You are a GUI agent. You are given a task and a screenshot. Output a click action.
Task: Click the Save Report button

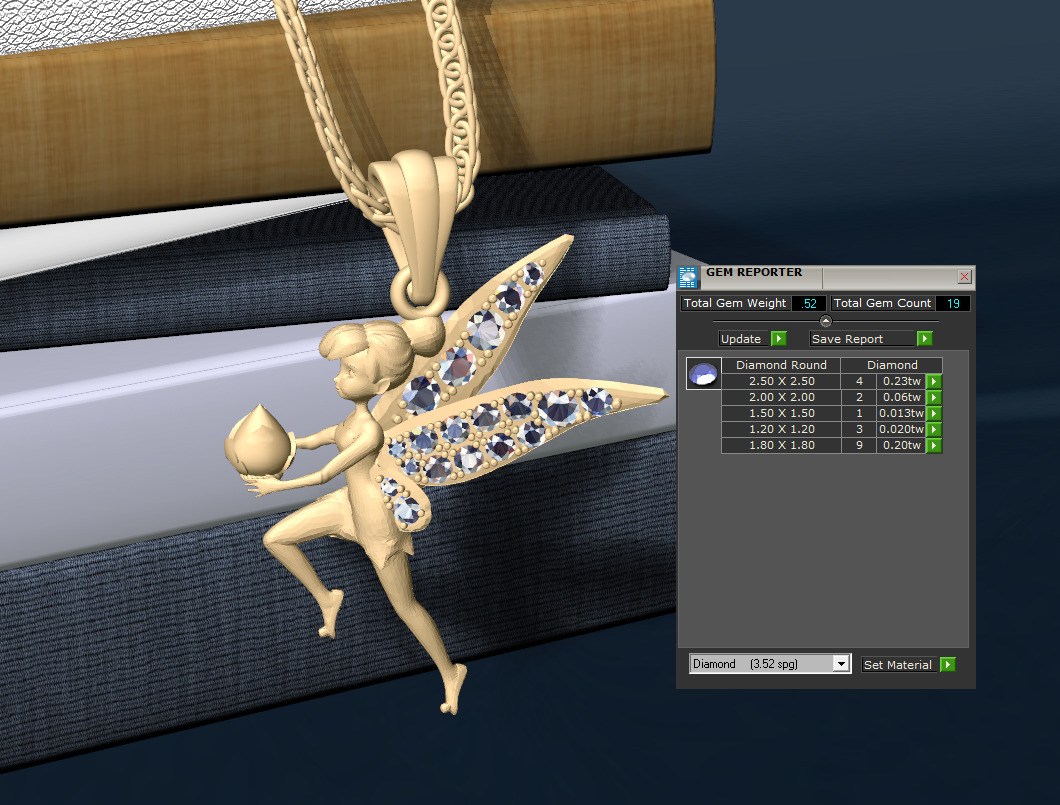(863, 339)
